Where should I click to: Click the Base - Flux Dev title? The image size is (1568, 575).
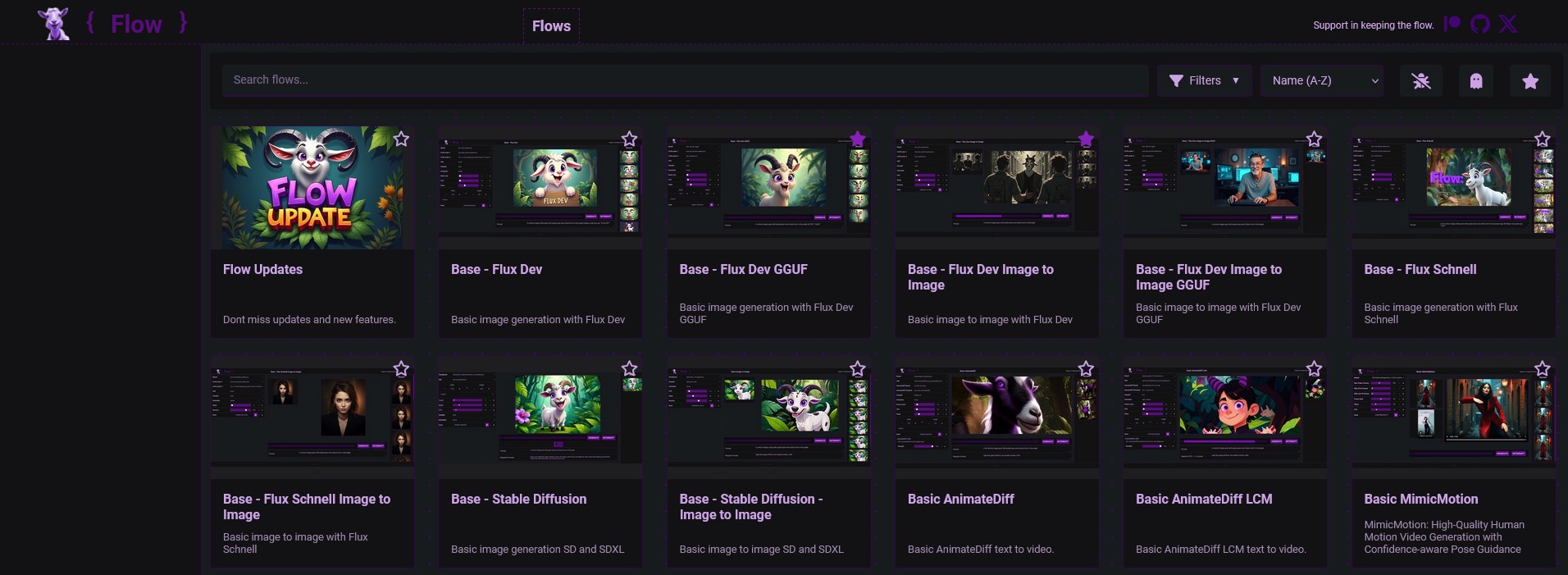coord(496,269)
